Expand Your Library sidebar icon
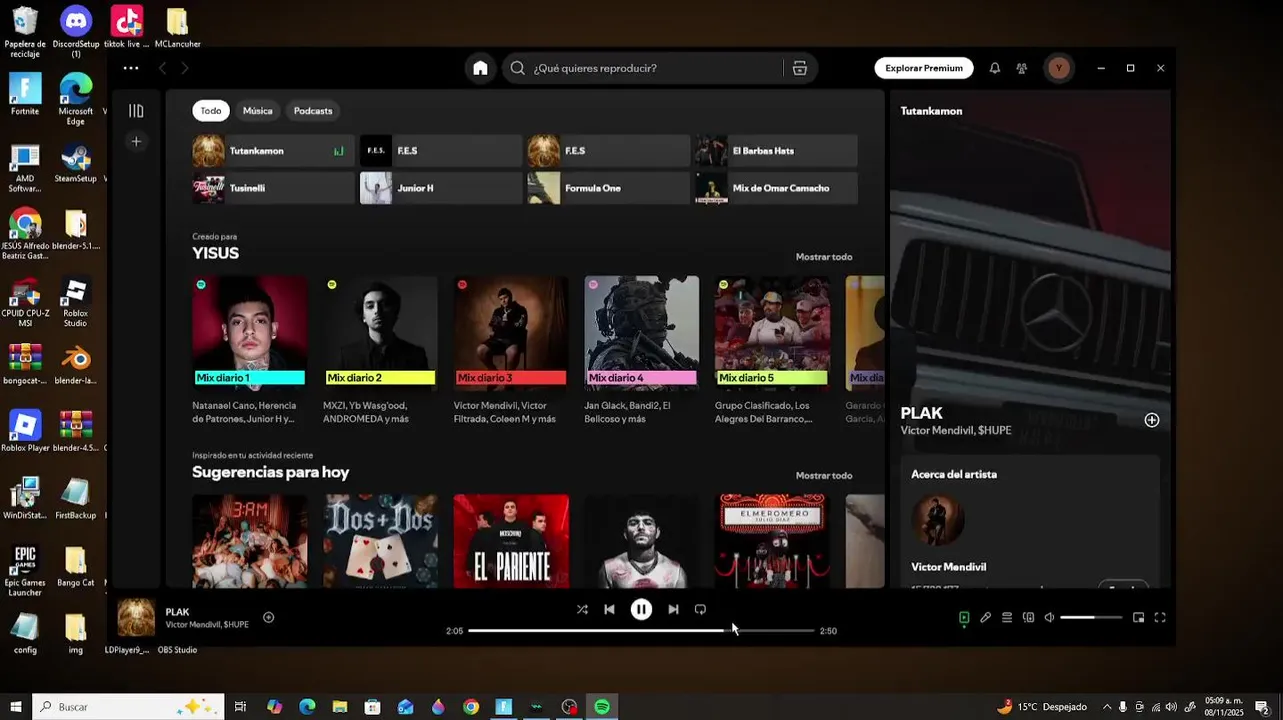 coord(136,111)
